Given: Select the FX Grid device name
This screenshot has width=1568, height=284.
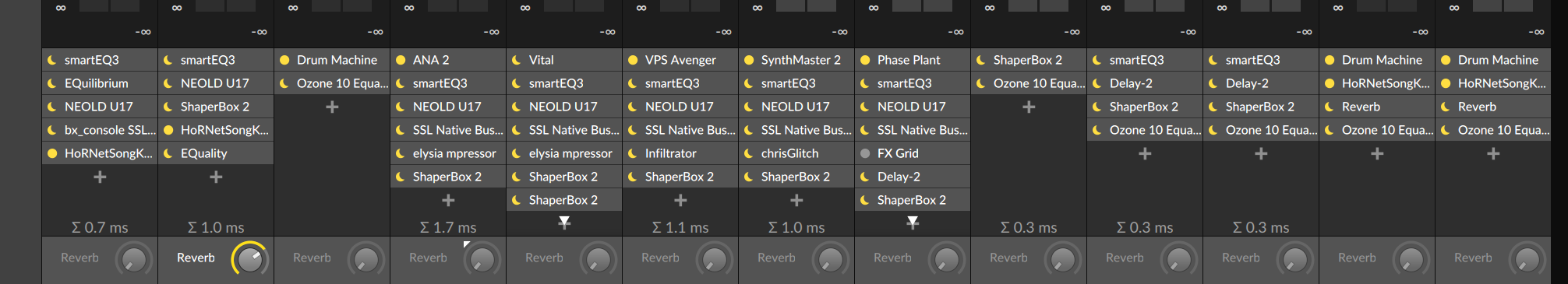Looking at the screenshot, I should click(x=898, y=153).
